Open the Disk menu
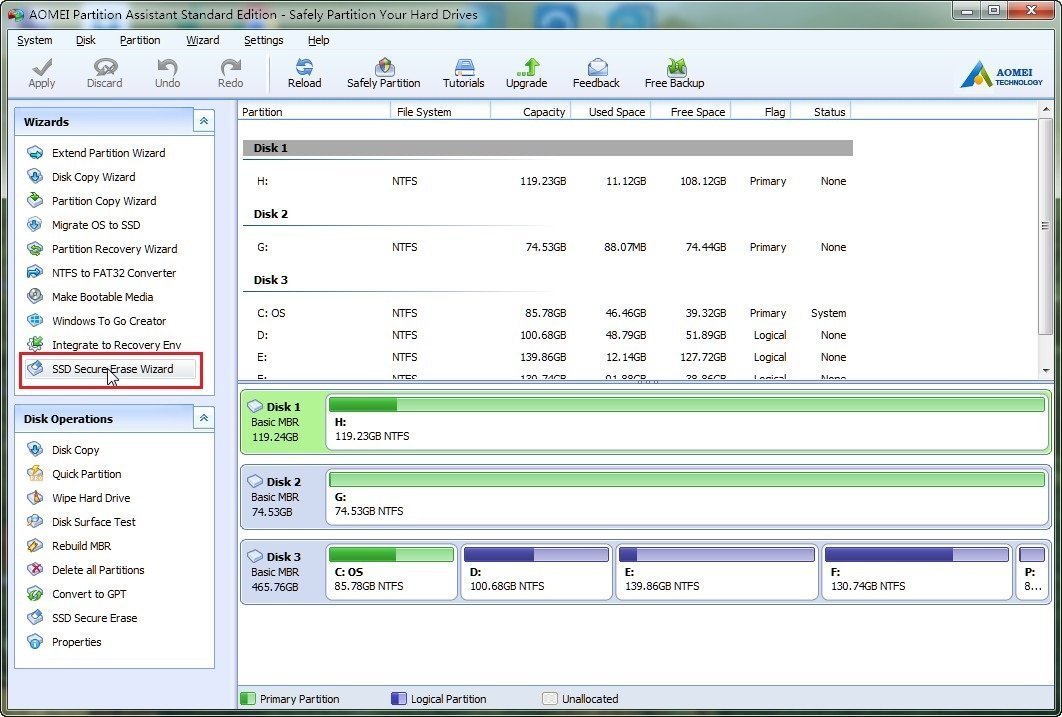The width and height of the screenshot is (1062, 717). pos(86,40)
